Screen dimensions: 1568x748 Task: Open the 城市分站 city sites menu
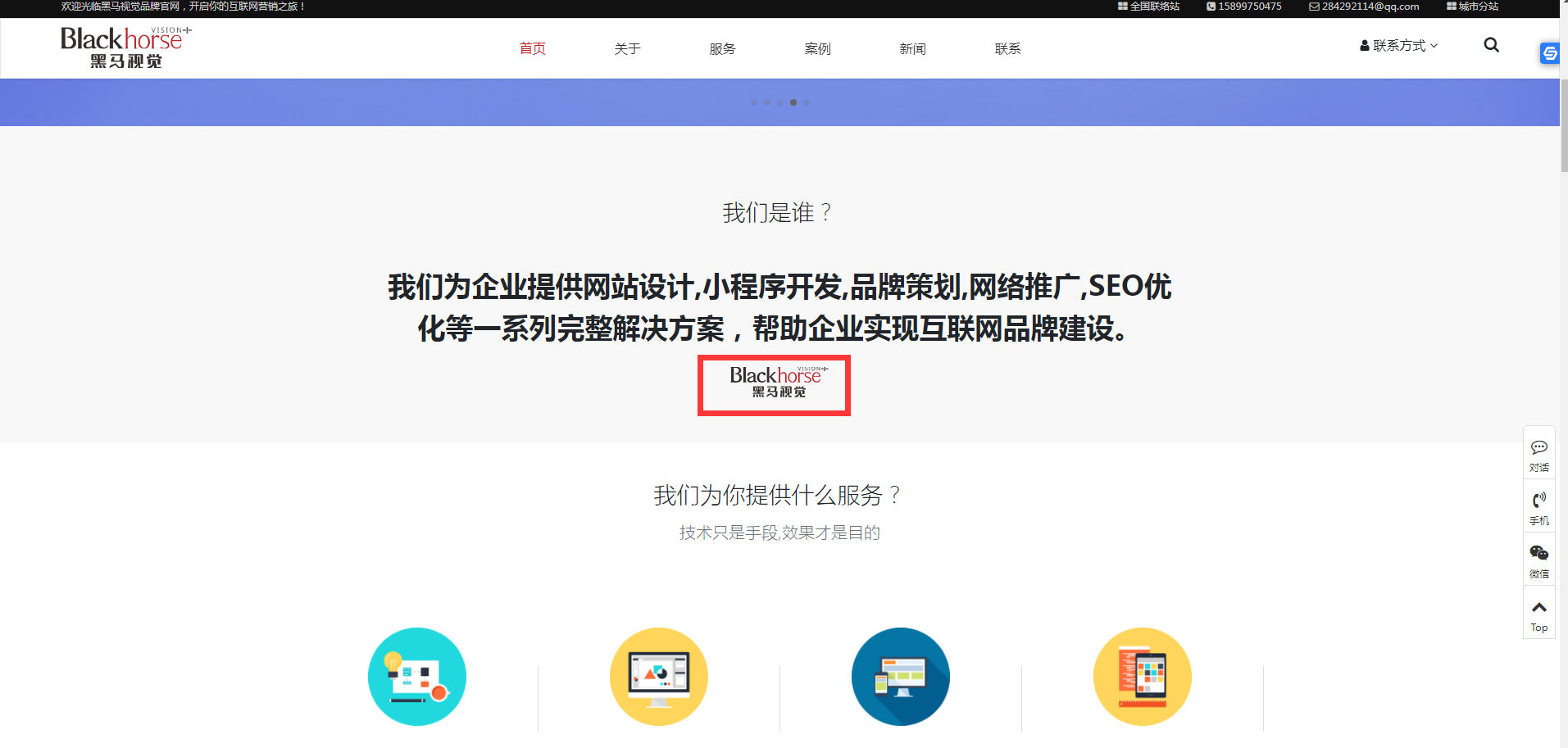coord(1472,7)
